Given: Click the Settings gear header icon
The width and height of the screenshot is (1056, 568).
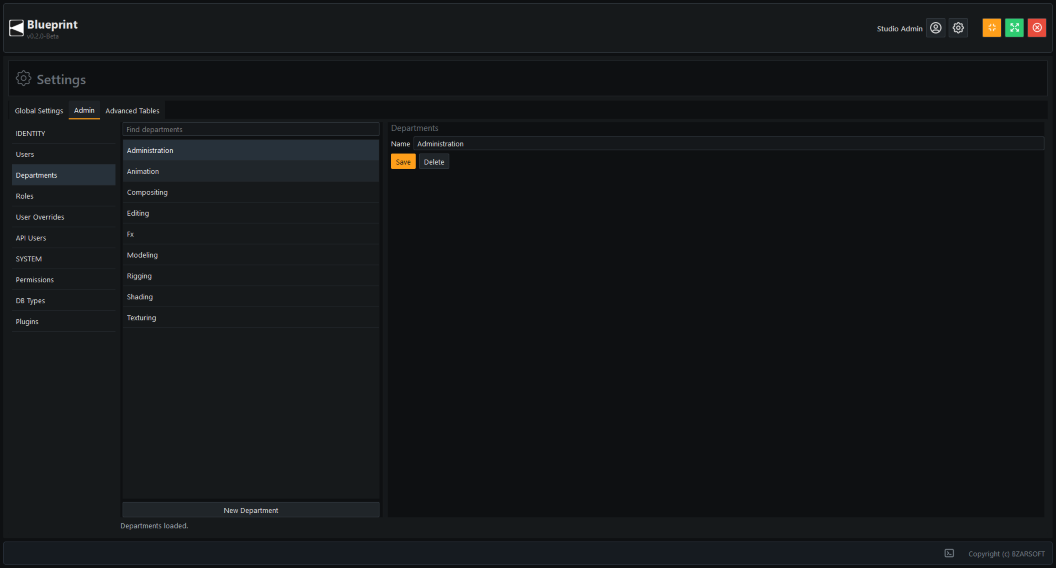Looking at the screenshot, I should 24,78.
